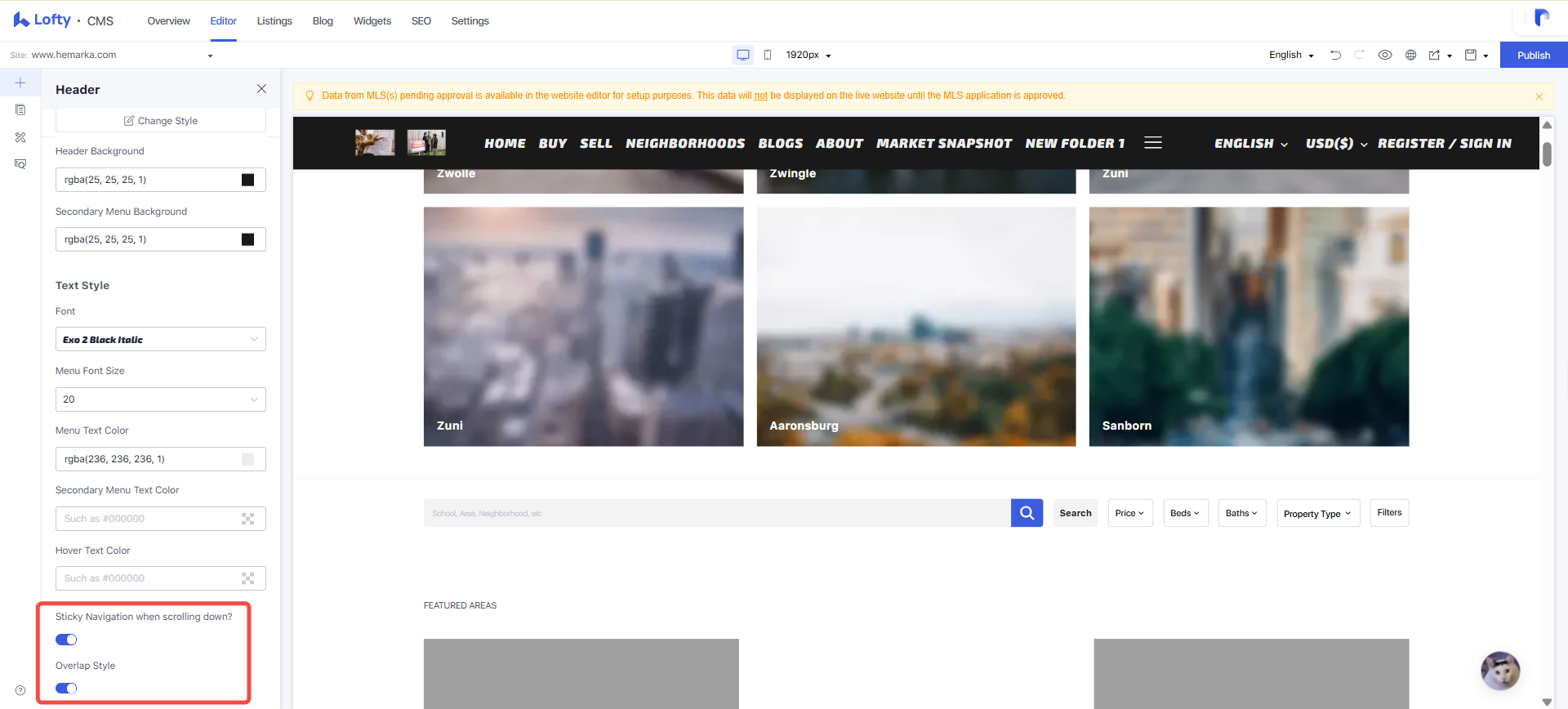The width and height of the screenshot is (1568, 709).
Task: Click the Change Style edit button
Action: [161, 120]
